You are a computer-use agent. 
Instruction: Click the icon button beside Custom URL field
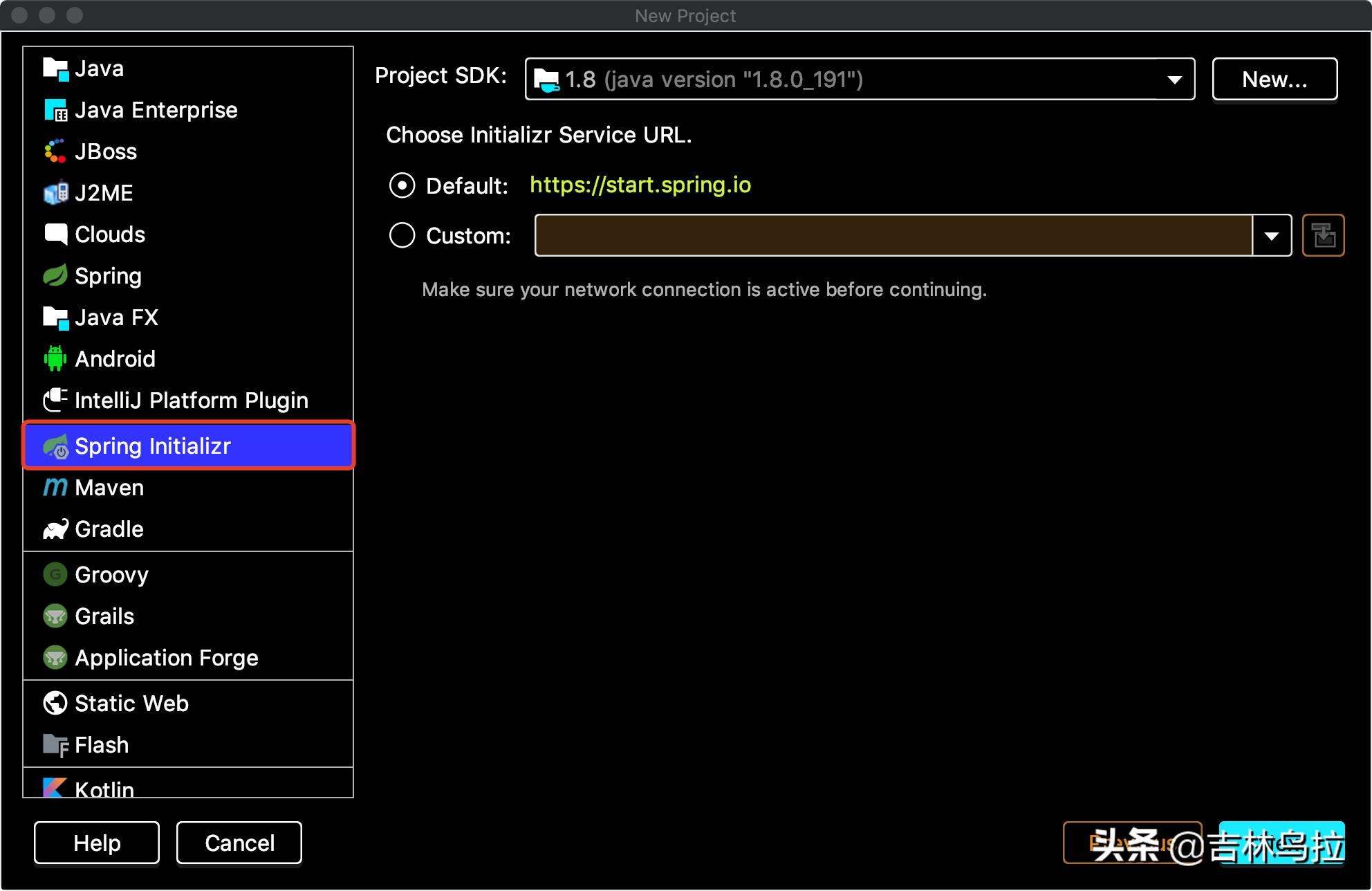[1323, 235]
